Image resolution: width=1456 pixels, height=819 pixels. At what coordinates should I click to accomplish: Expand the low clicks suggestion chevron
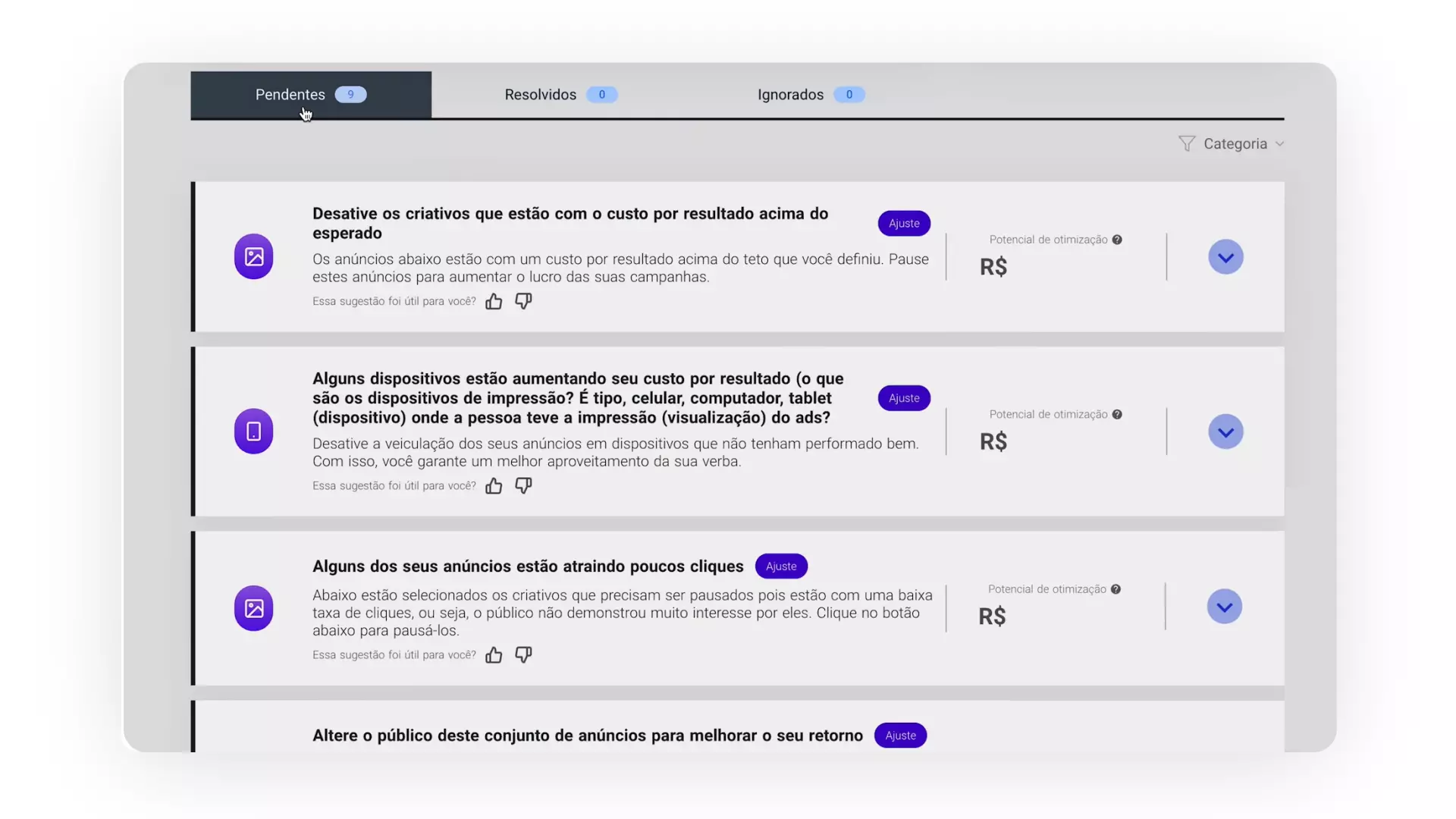click(x=1224, y=607)
